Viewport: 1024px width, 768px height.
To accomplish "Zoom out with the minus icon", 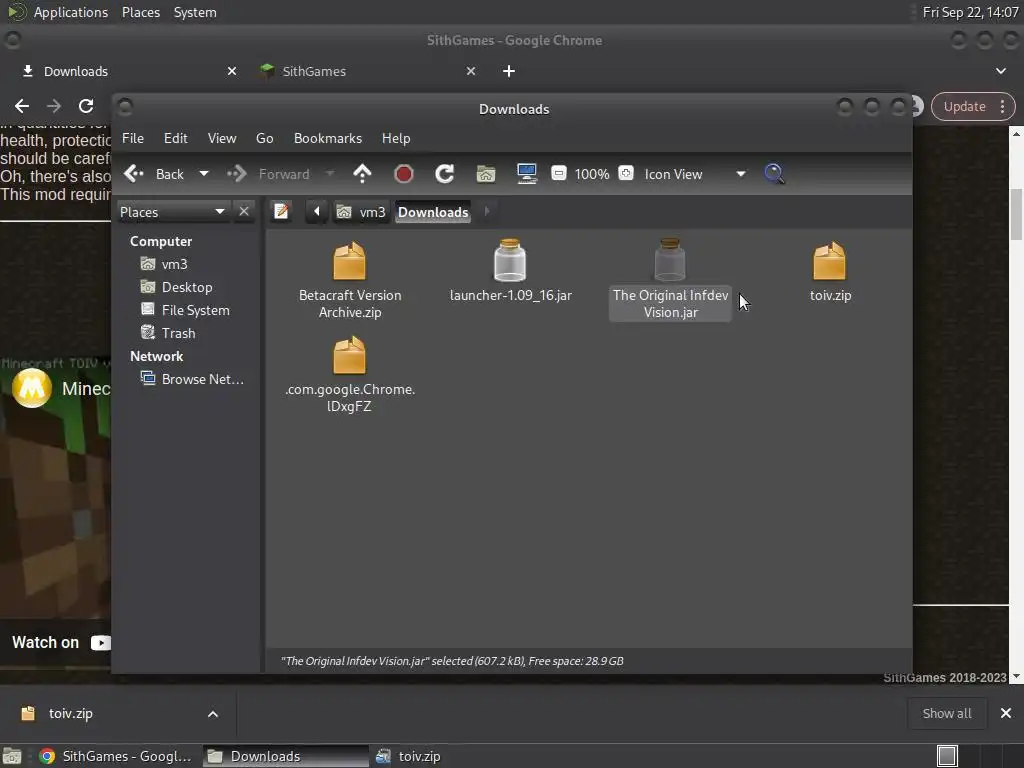I will 558,173.
